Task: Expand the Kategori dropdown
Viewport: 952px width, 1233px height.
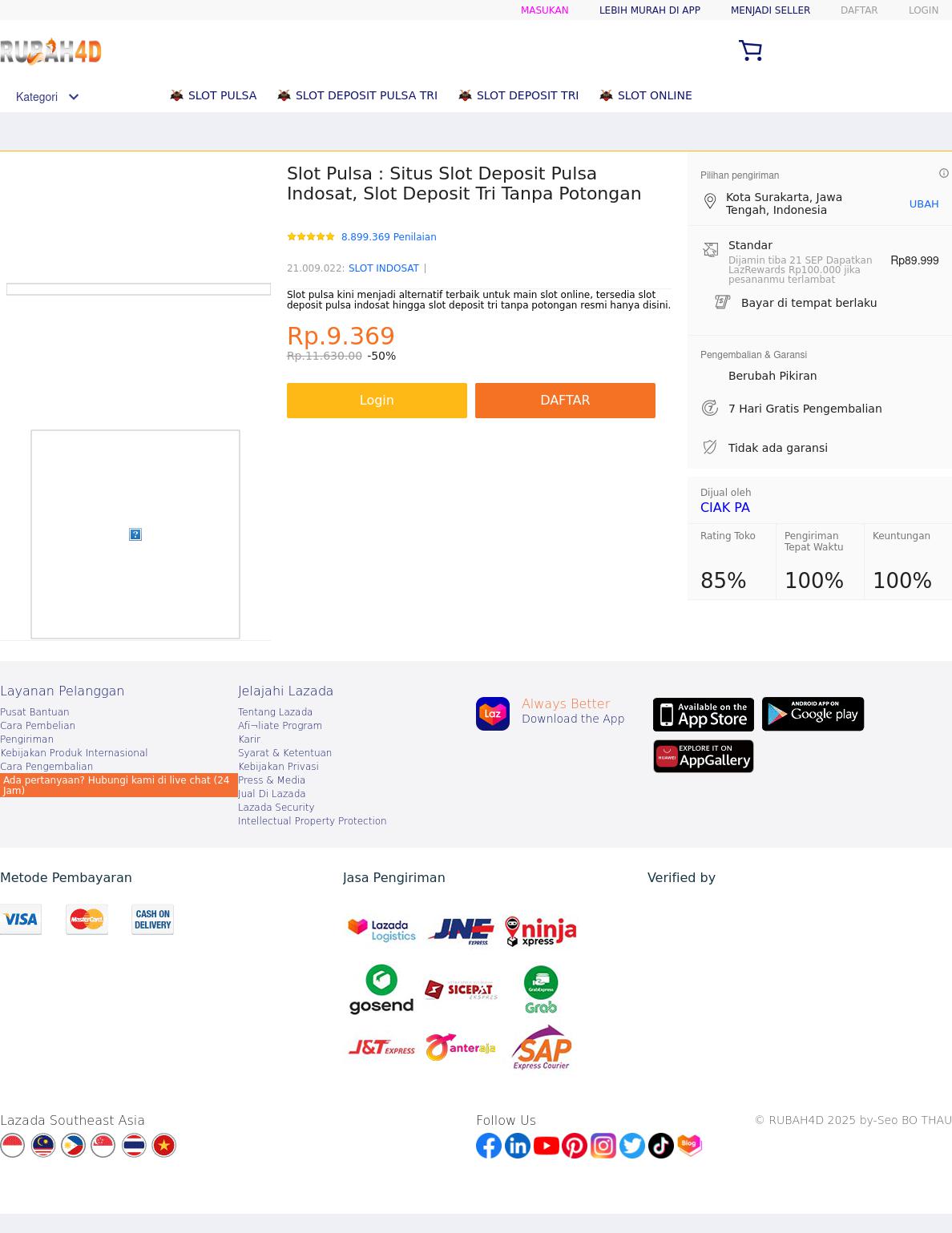Action: pos(47,97)
